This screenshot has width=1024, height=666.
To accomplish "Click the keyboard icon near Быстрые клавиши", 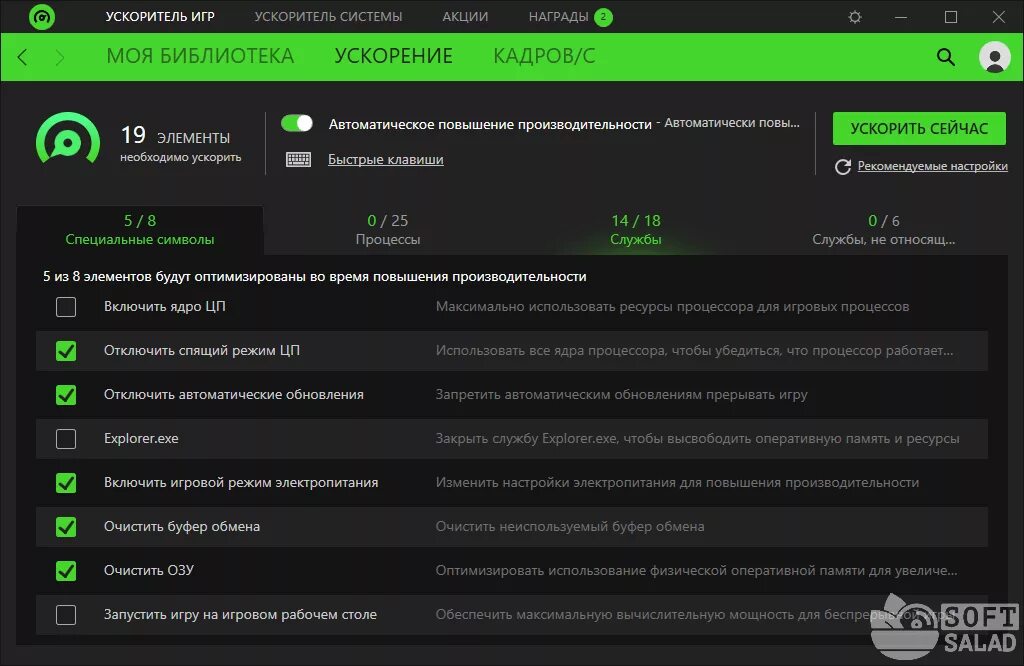I will (299, 160).
